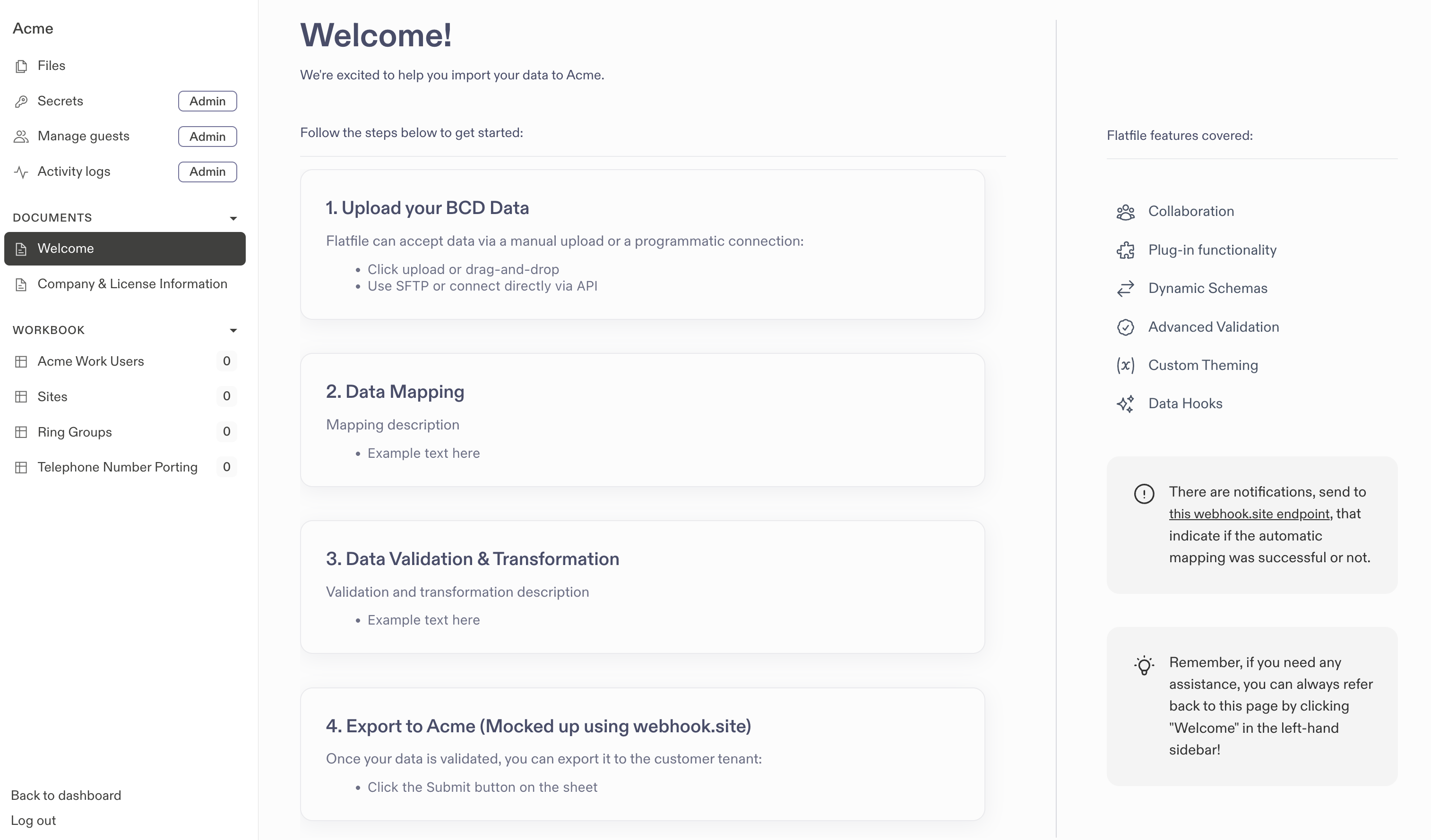Open the Ring Groups sheet
This screenshot has height=840, width=1431.
pos(125,432)
